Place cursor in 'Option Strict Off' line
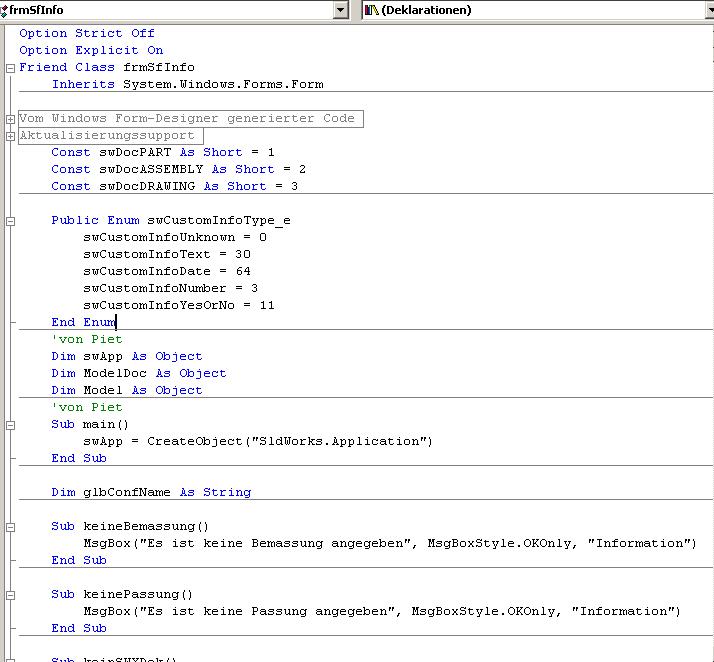 coord(87,33)
